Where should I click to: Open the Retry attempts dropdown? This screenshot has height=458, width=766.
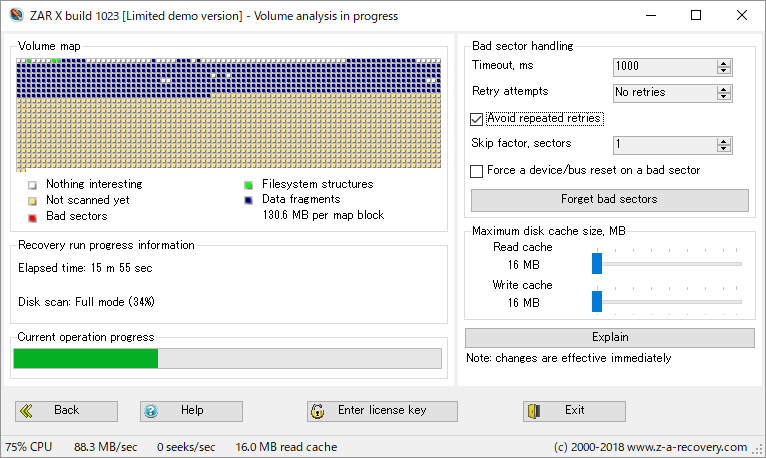pyautogui.click(x=724, y=93)
